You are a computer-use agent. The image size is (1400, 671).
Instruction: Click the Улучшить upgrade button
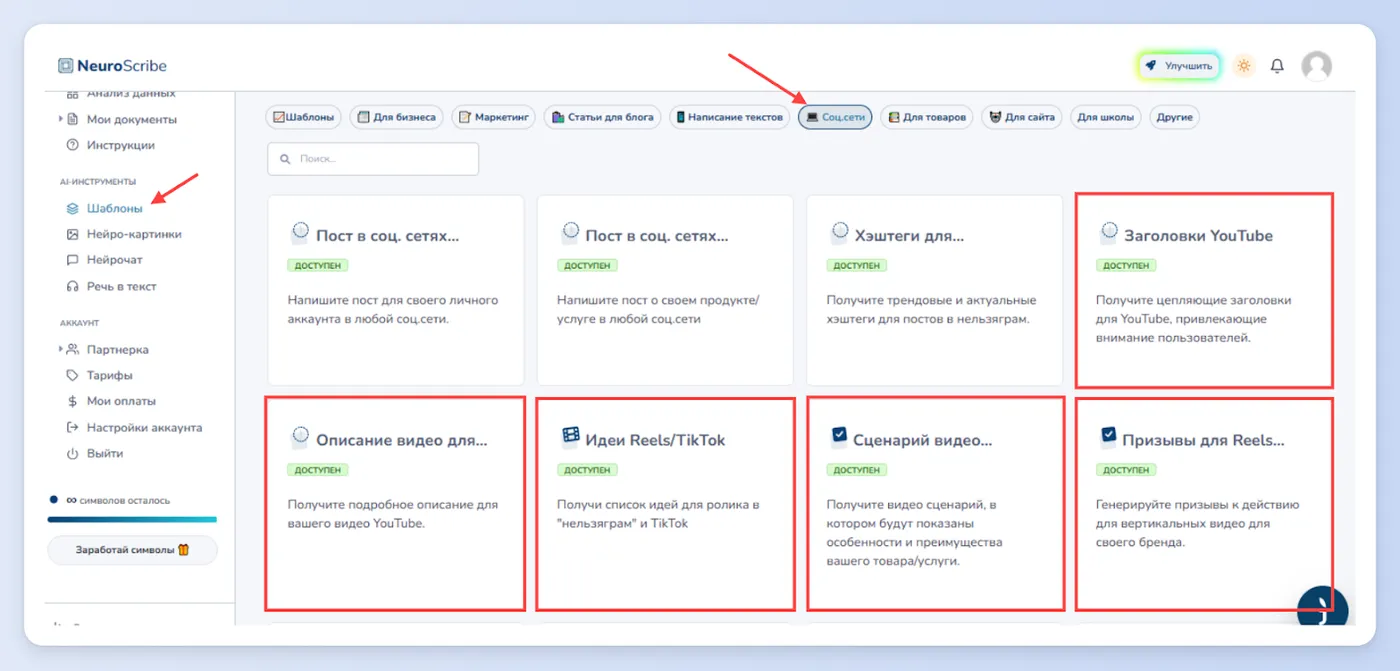click(1179, 66)
